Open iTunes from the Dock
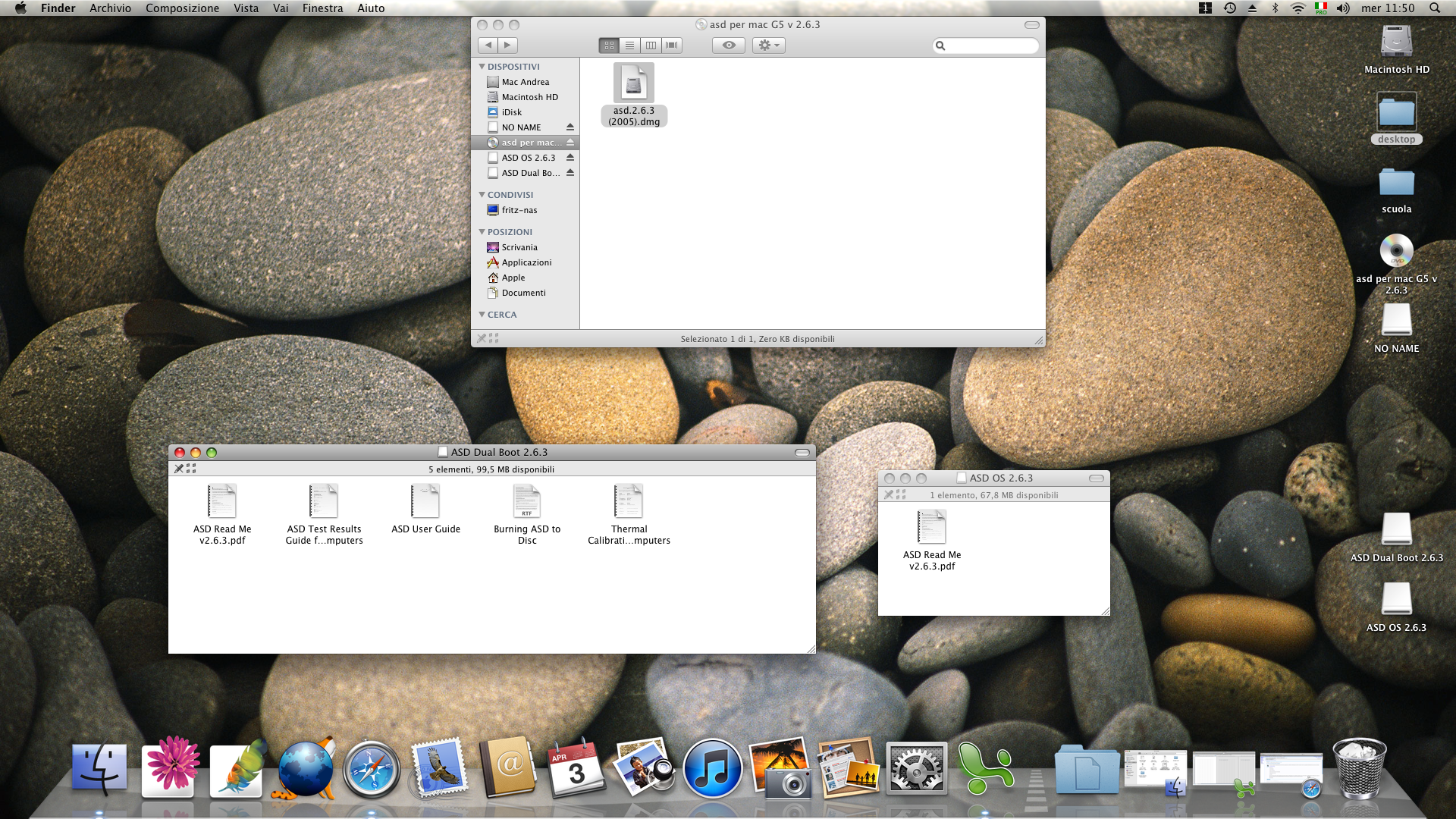The width and height of the screenshot is (1456, 819). coord(712,770)
